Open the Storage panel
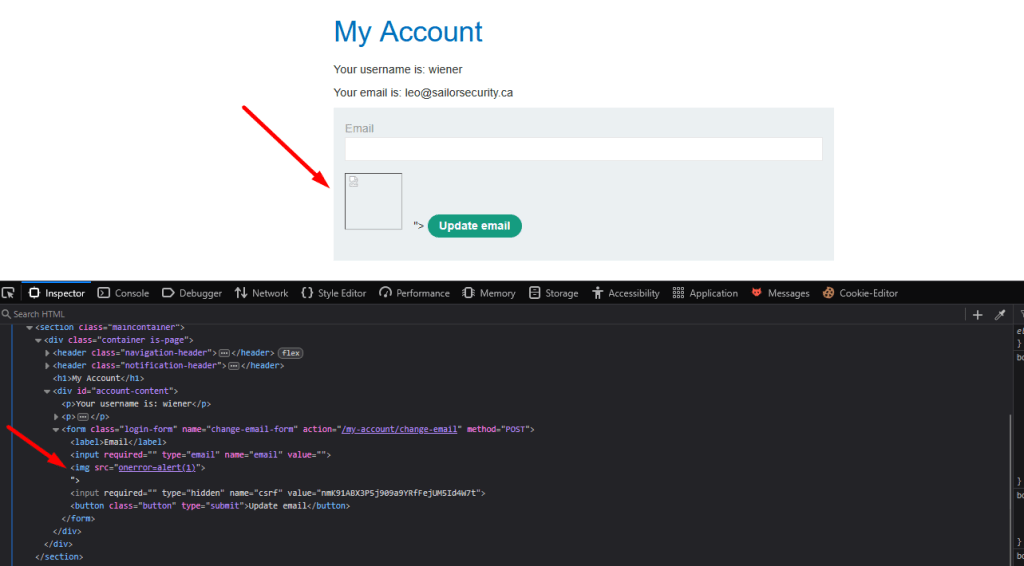Viewport: 1024px width, 566px height. [x=553, y=293]
